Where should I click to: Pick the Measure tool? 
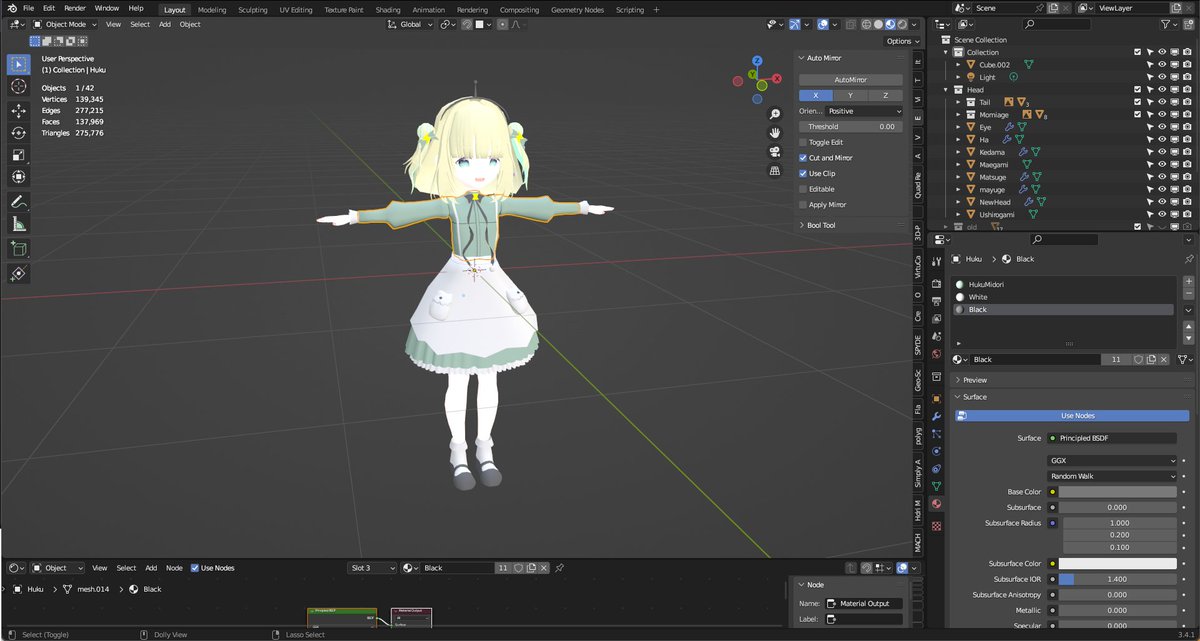[x=18, y=224]
